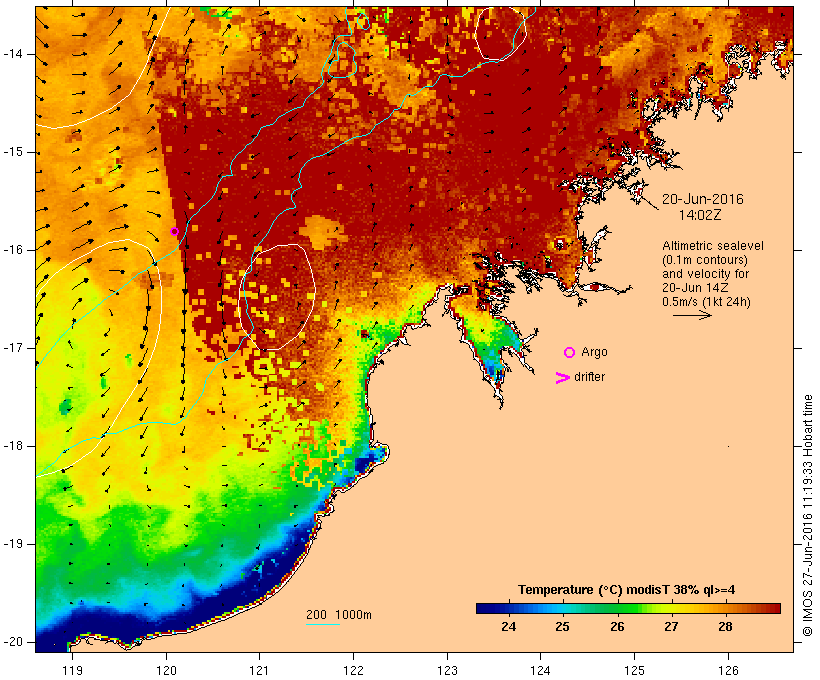Click the longitude label 125
Screen dimensions: 820x680
(x=635, y=670)
